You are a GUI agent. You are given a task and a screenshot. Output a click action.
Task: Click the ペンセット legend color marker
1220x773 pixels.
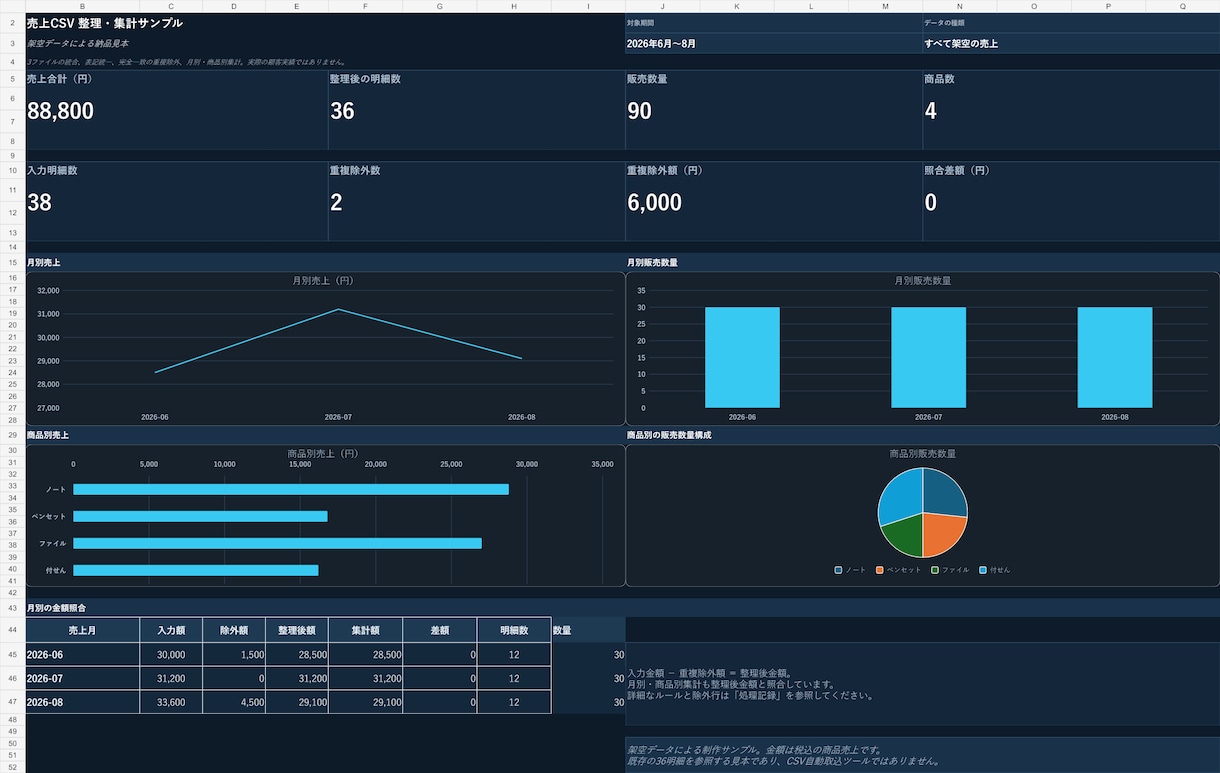tap(880, 570)
